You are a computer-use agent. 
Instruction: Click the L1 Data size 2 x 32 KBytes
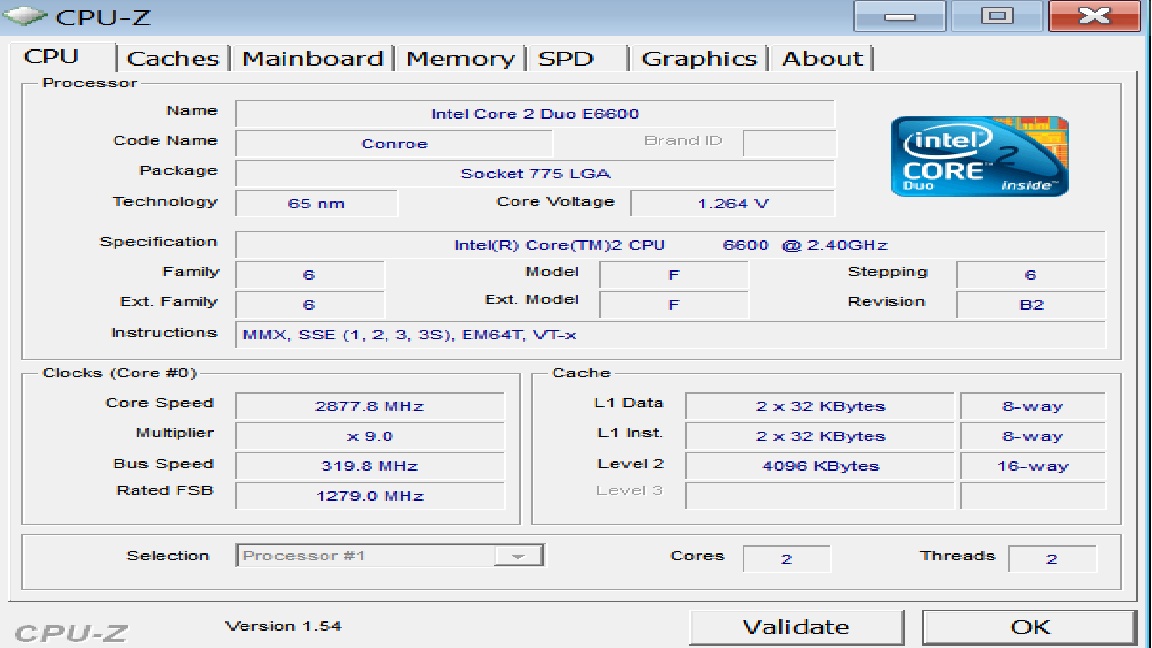820,406
